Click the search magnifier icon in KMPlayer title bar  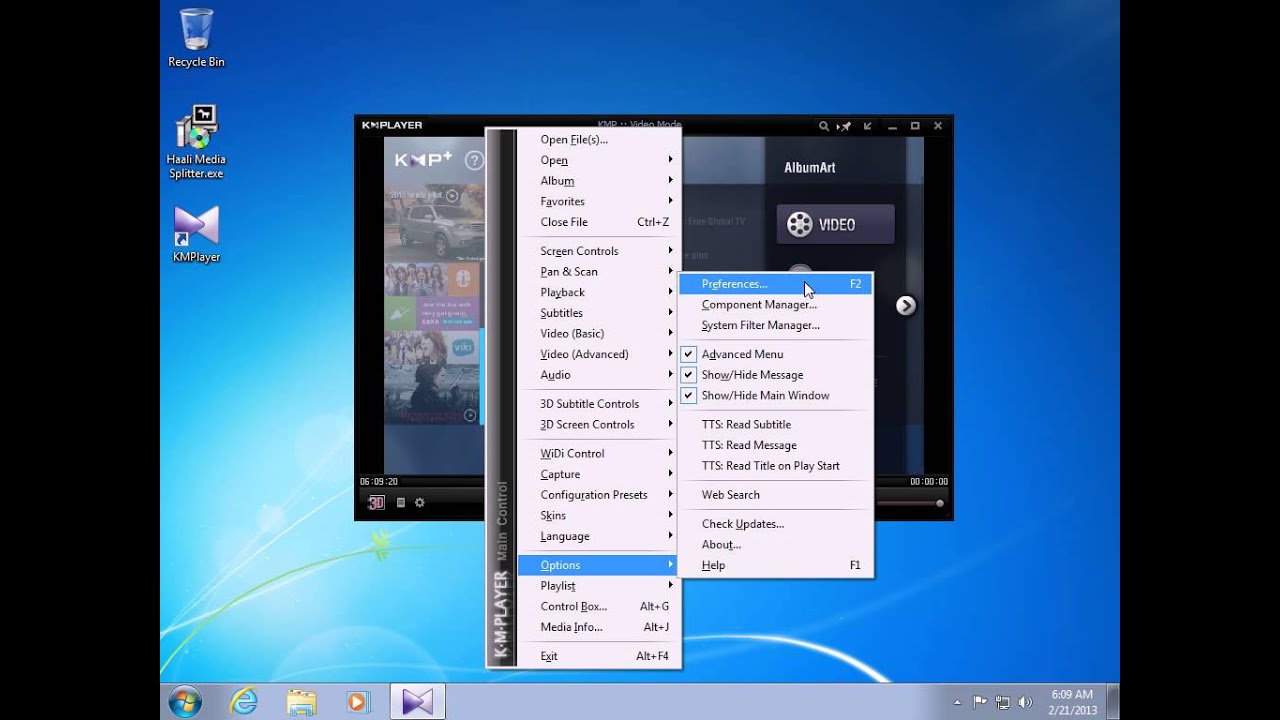coord(824,126)
